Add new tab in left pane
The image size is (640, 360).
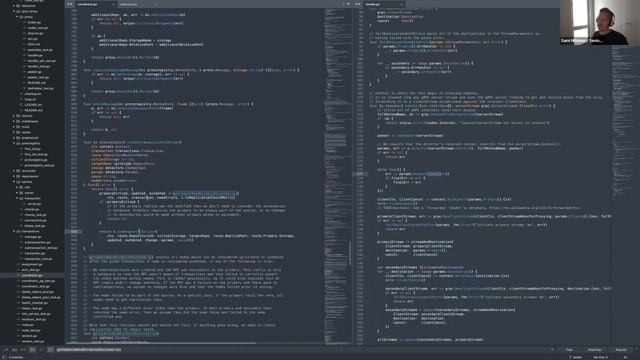pos(343,4)
